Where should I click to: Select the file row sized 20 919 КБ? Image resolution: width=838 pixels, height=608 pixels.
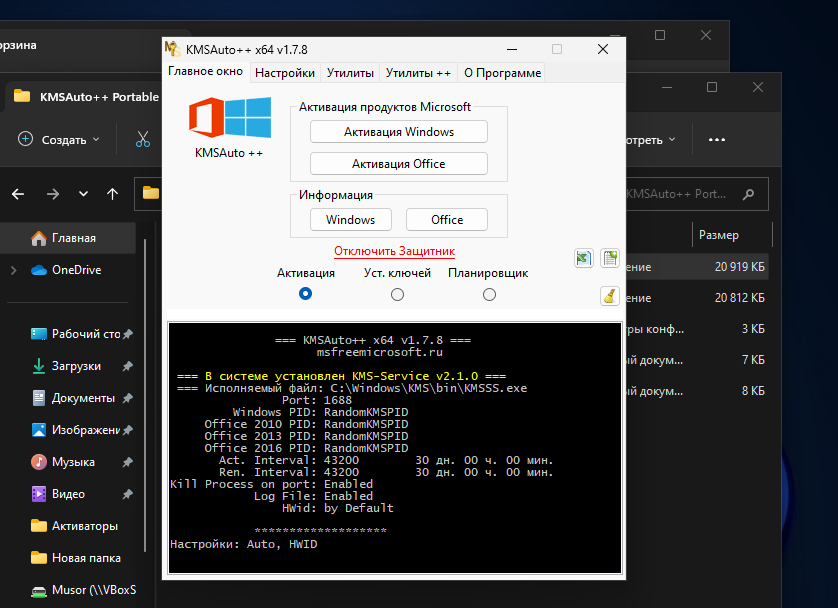(697, 267)
